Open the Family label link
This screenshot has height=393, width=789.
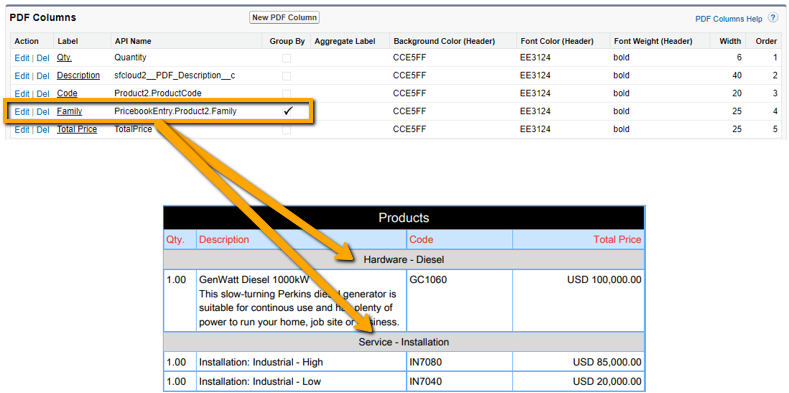[x=69, y=111]
